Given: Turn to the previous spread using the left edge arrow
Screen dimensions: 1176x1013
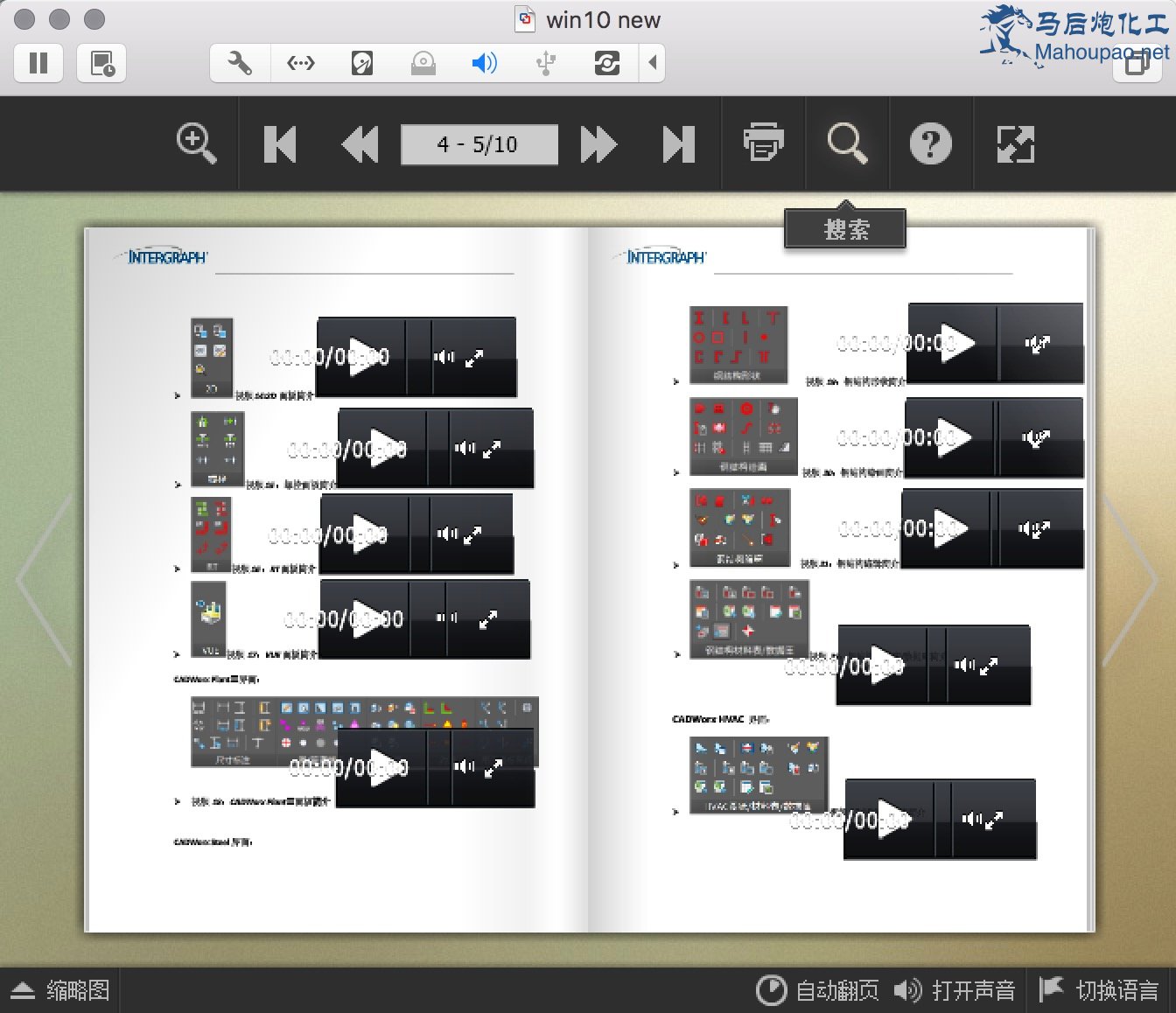Looking at the screenshot, I should pyautogui.click(x=44, y=580).
